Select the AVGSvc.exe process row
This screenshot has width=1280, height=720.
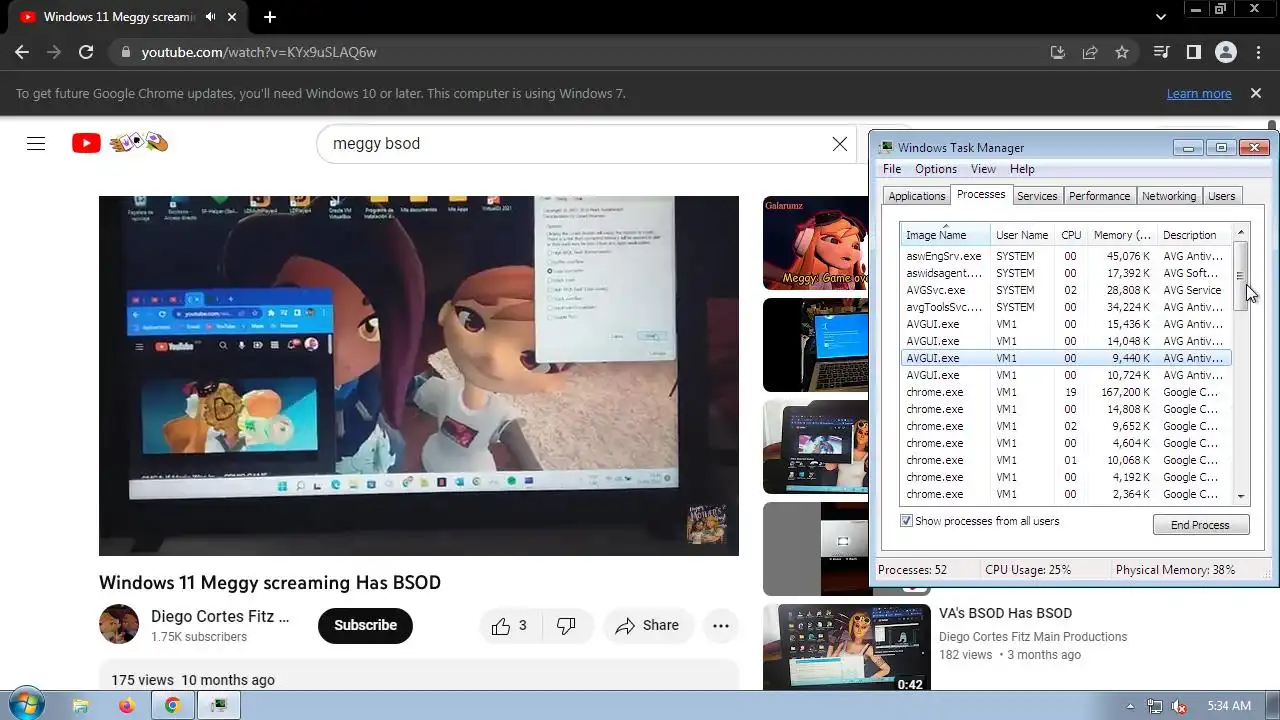click(x=1065, y=290)
